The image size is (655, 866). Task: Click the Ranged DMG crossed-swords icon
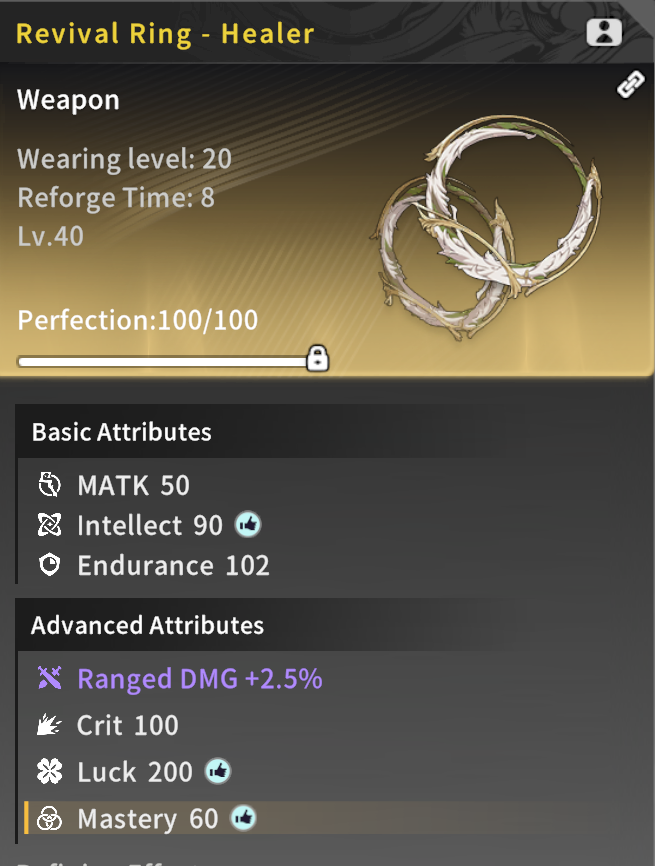(50, 678)
